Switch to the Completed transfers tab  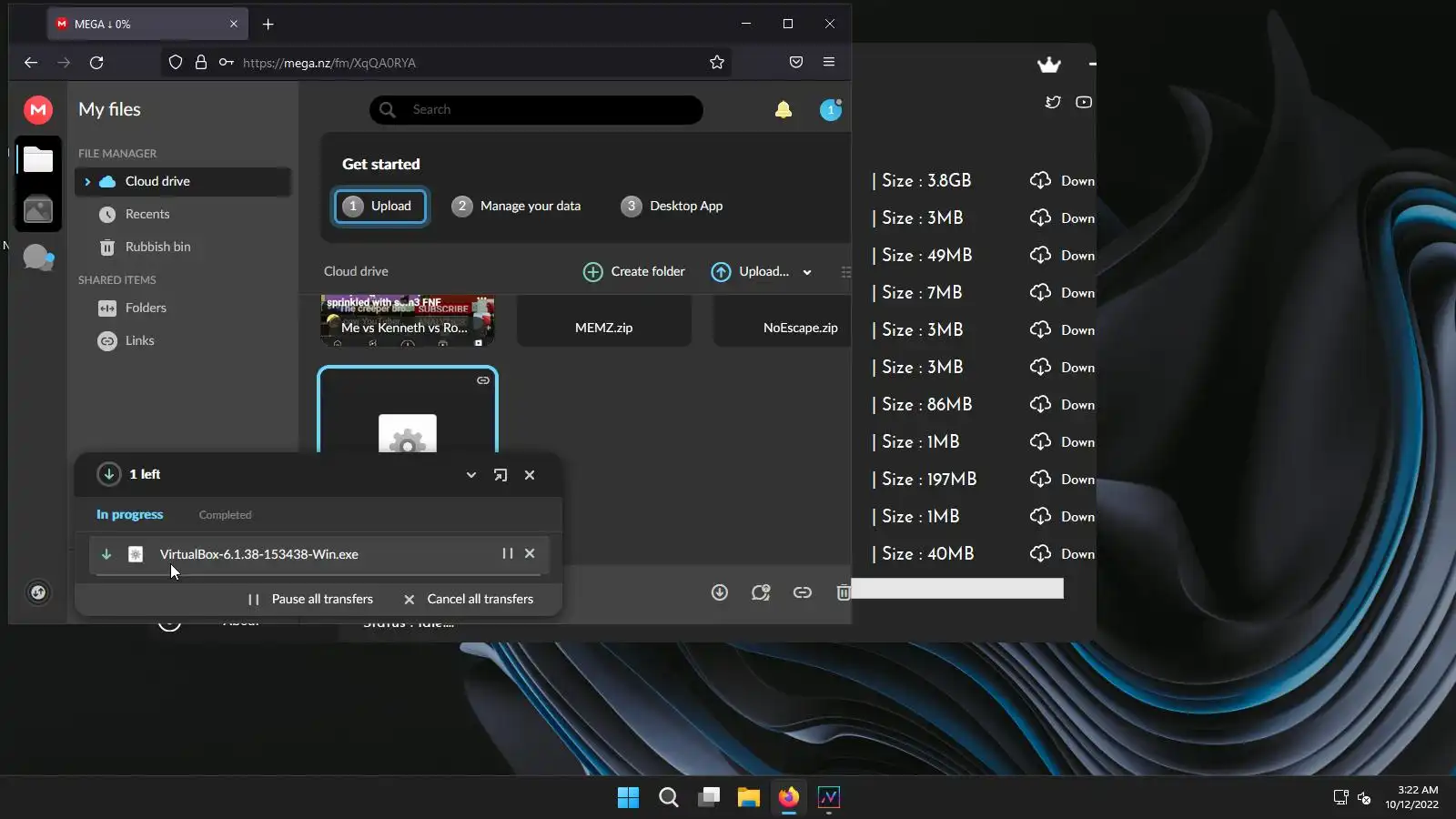coord(226,515)
